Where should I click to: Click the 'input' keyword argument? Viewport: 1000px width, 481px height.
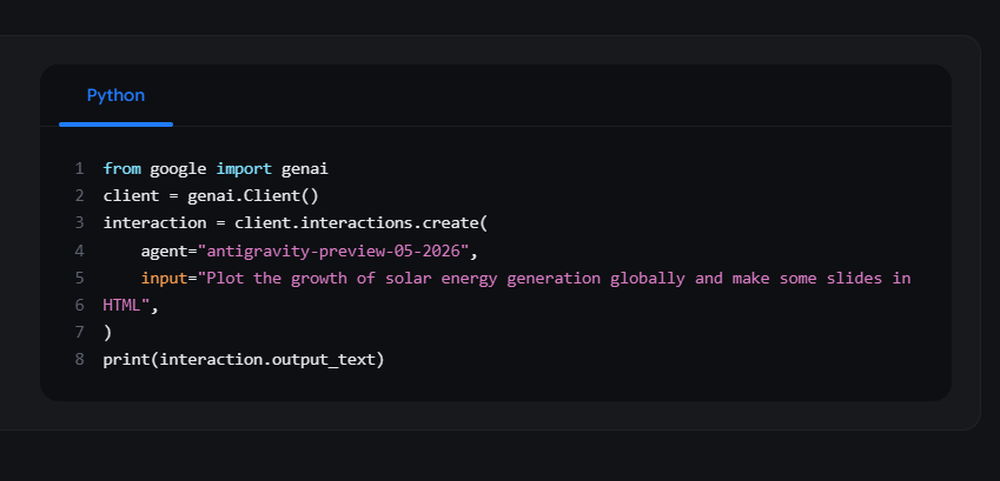(x=164, y=279)
